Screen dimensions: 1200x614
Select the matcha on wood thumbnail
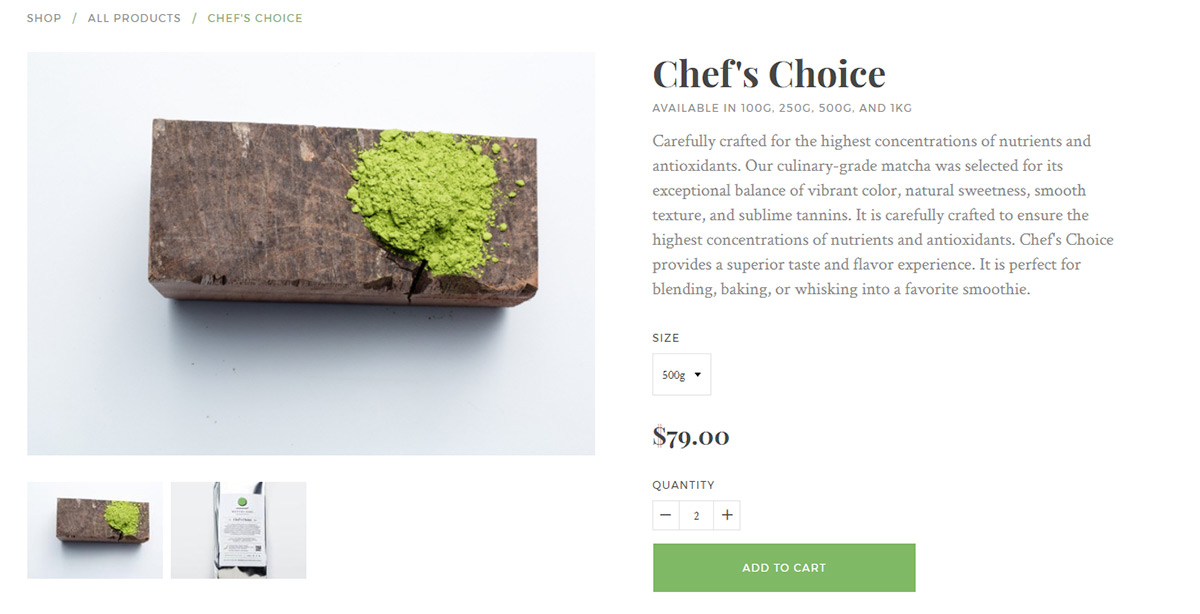tap(95, 530)
